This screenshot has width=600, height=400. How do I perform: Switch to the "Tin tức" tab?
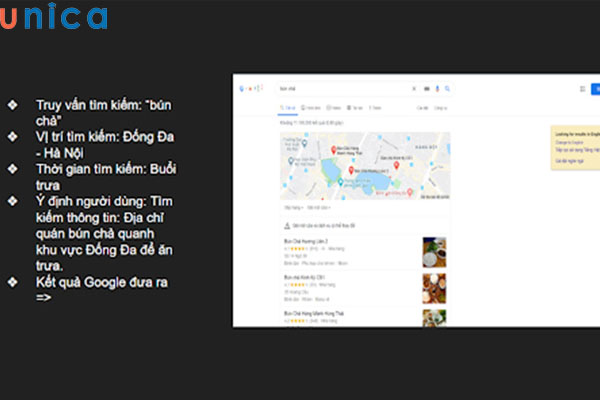tap(355, 108)
